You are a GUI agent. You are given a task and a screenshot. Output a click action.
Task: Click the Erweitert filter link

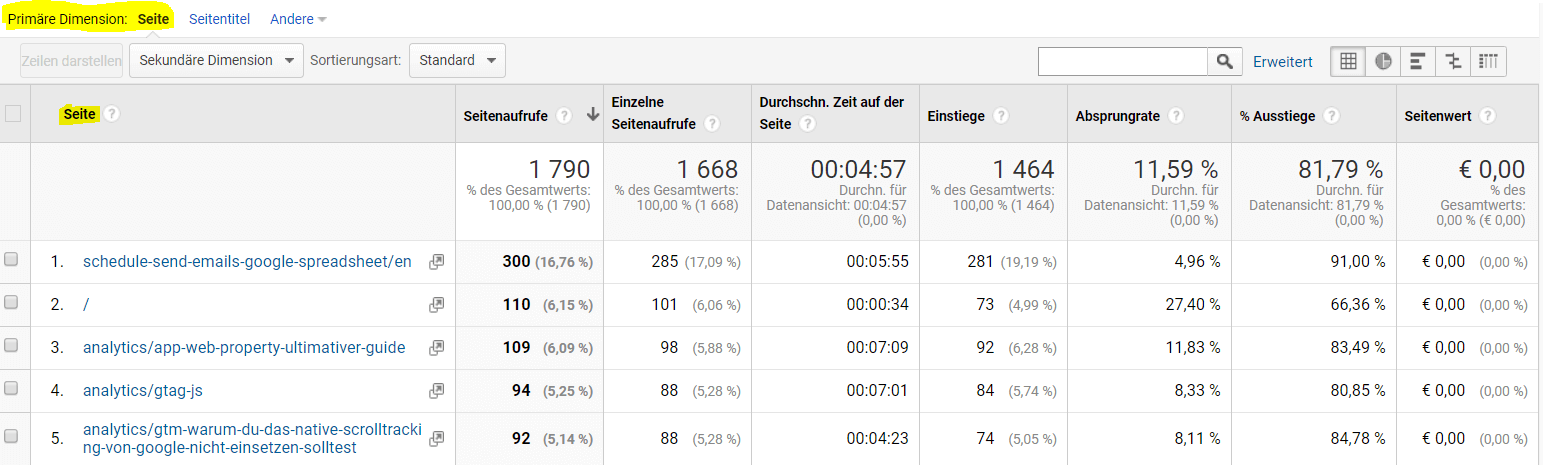pyautogui.click(x=1282, y=62)
